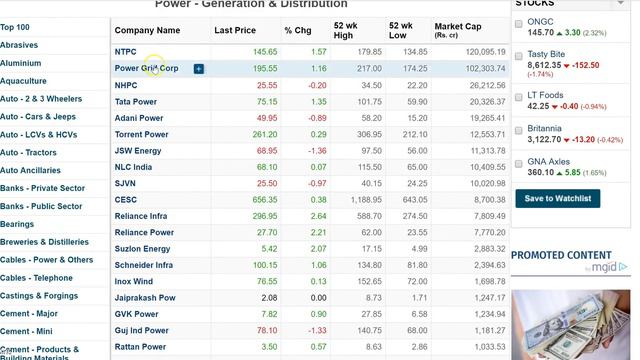Open the promoted content money thumbnail

[x=571, y=325]
